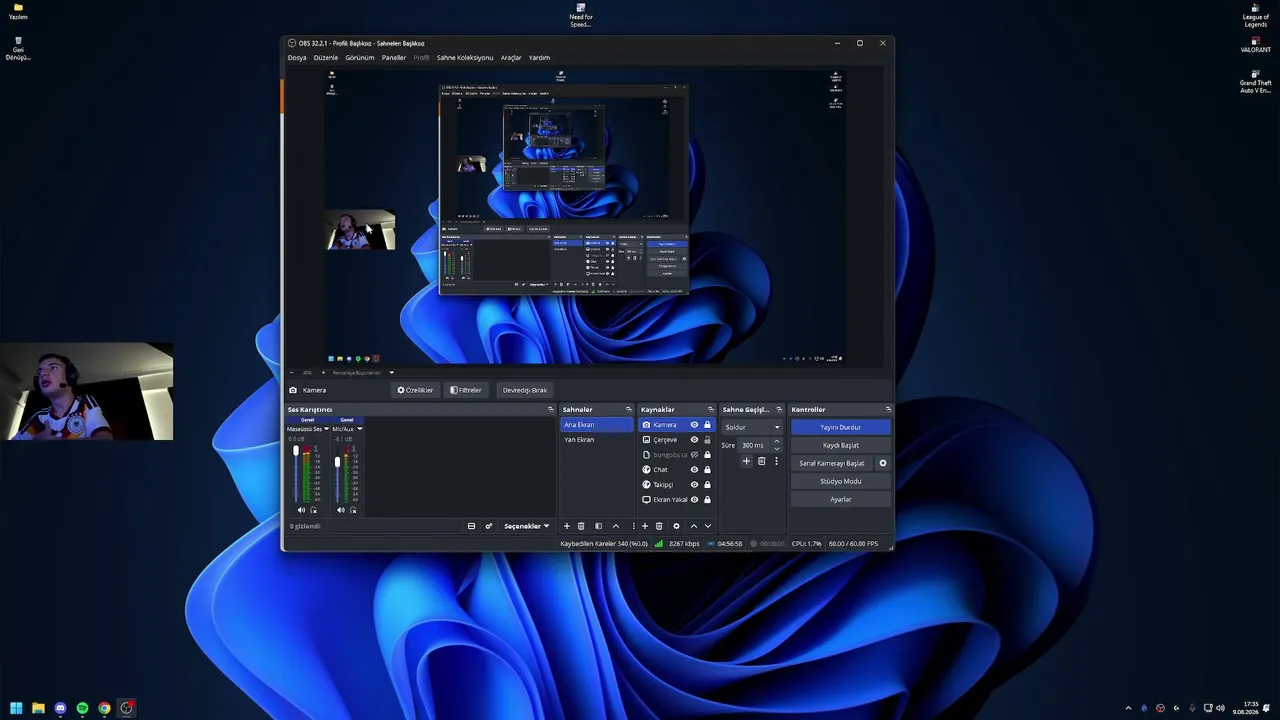Open OBS Ayarlar settings button
The width and height of the screenshot is (1280, 720).
[840, 499]
